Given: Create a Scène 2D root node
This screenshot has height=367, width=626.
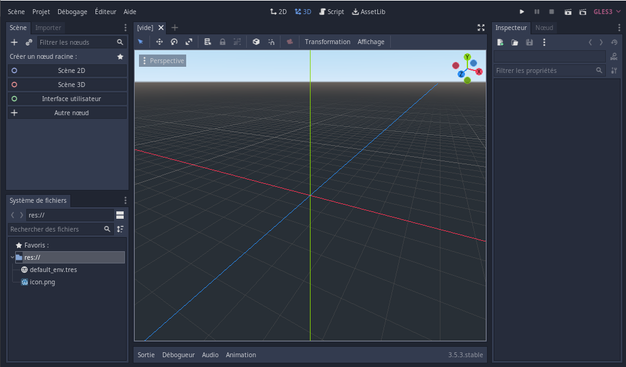Looking at the screenshot, I should point(67,71).
